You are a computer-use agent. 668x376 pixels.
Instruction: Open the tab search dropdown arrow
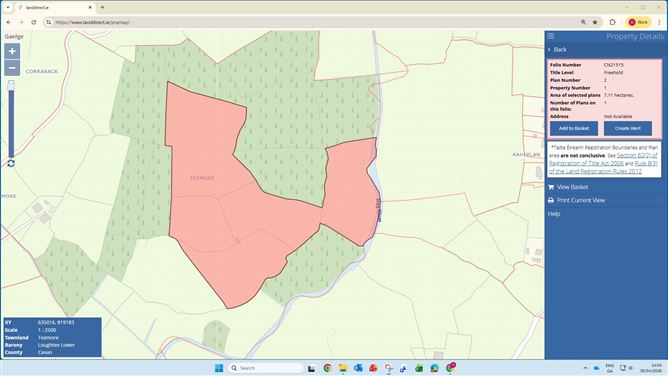click(x=8, y=8)
